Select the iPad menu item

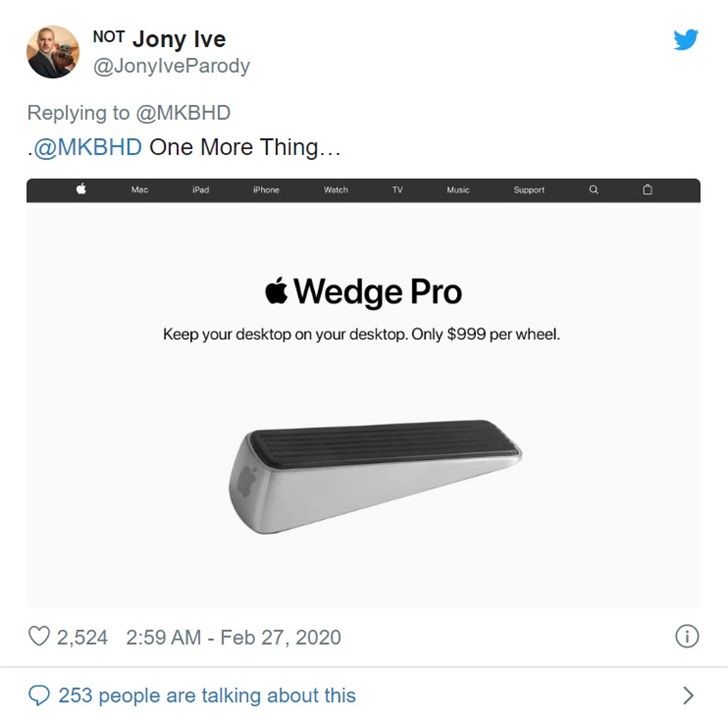201,189
